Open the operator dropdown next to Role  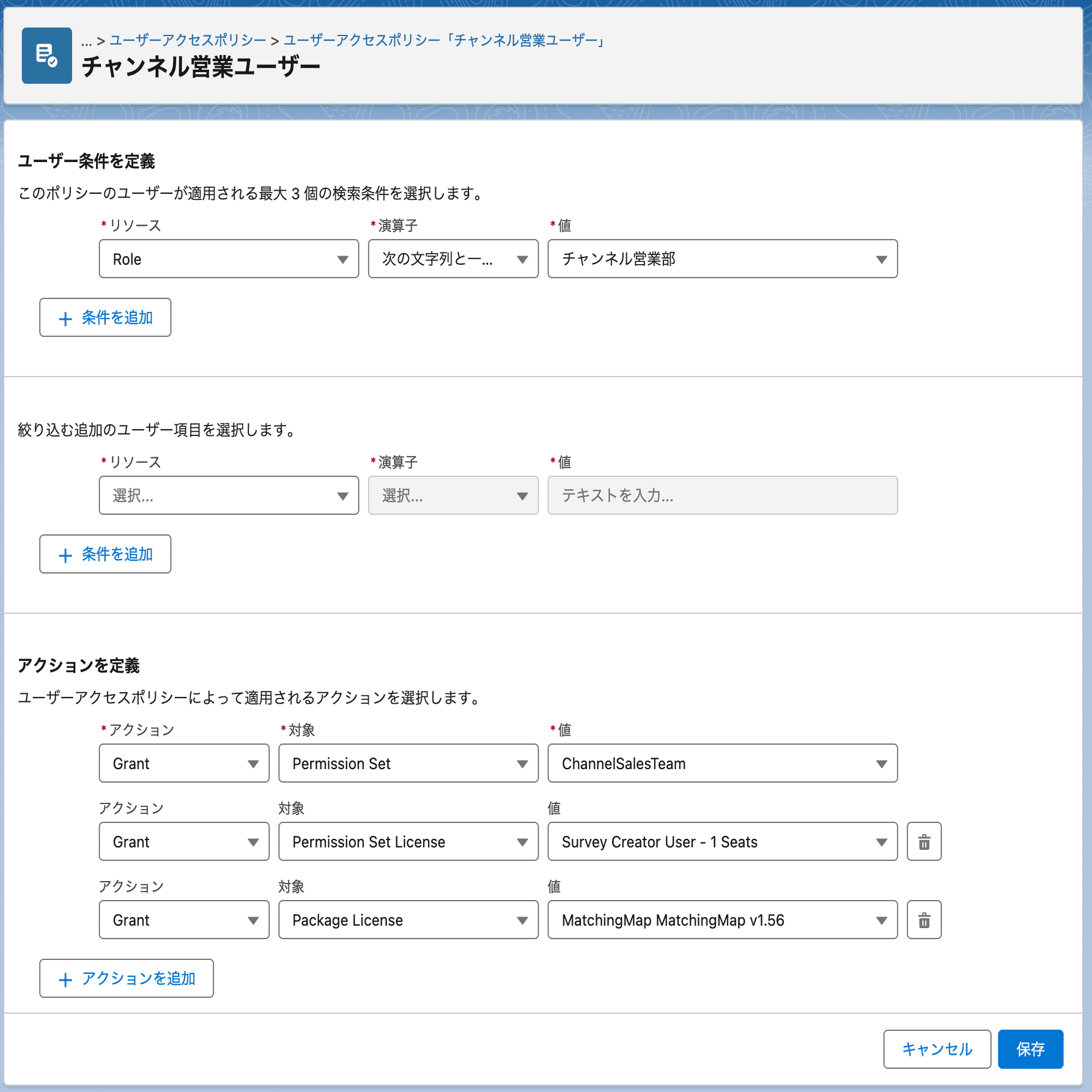click(452, 259)
